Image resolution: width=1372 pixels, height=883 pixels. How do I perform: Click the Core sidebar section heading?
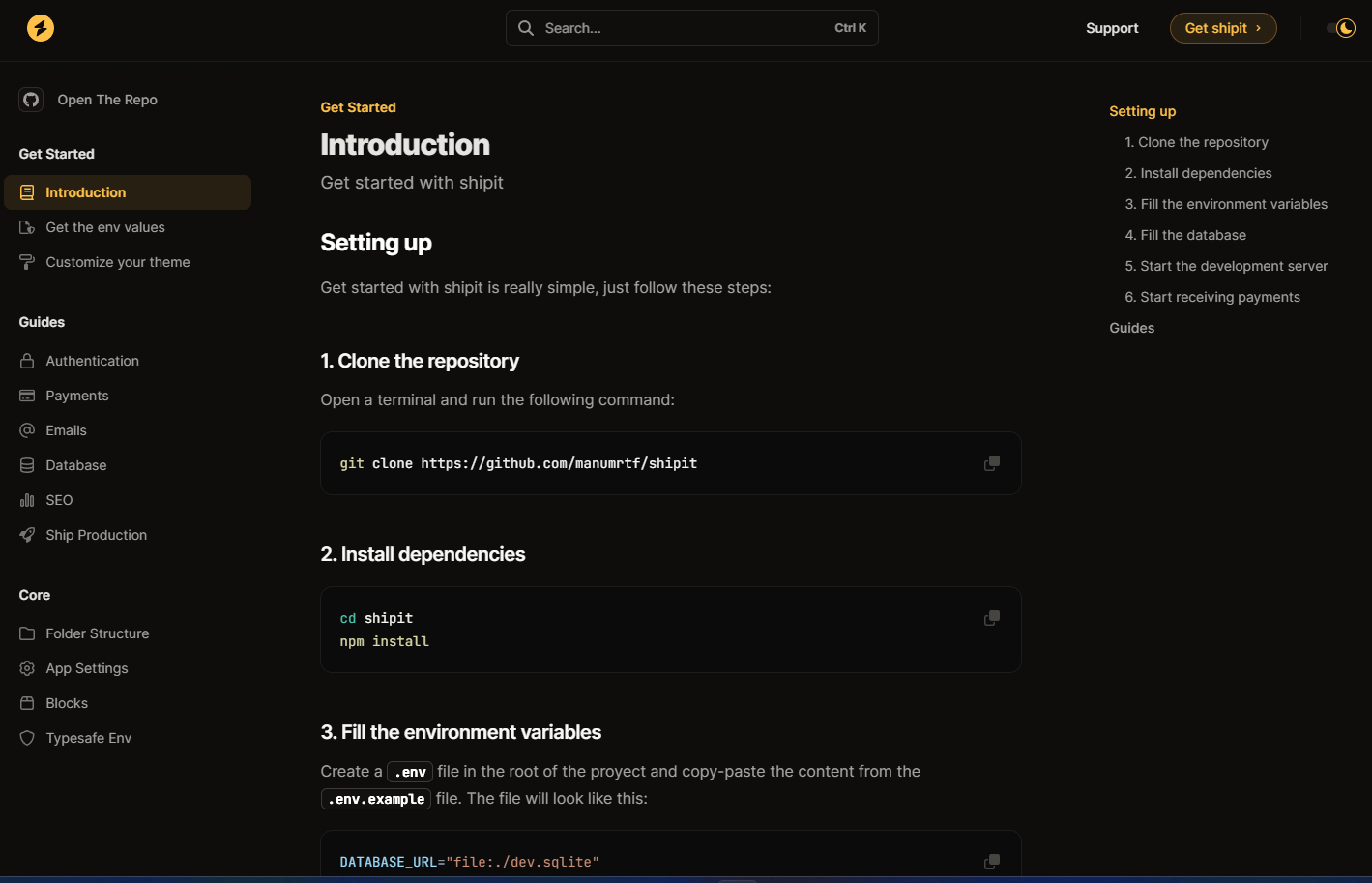(35, 595)
